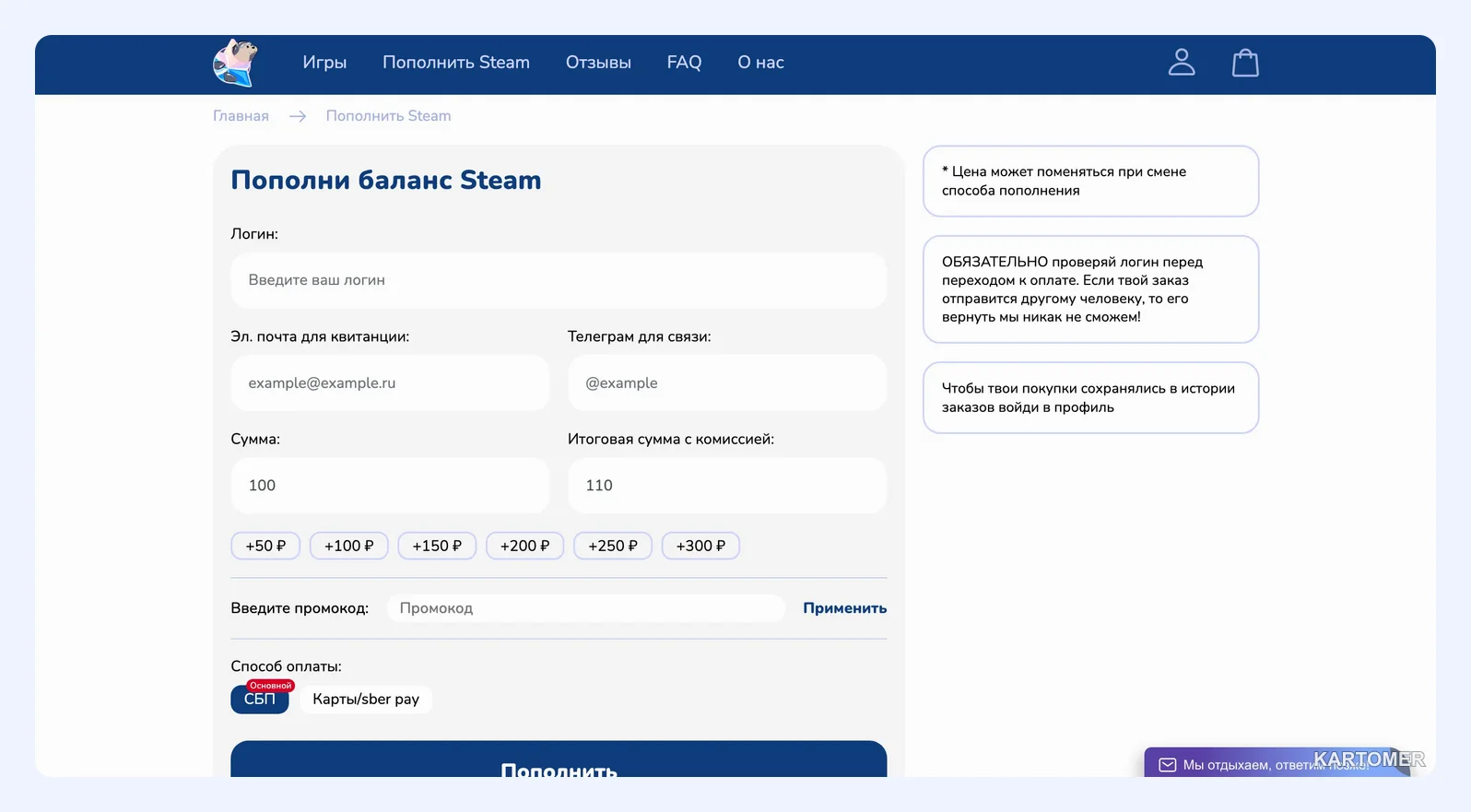
Task: Click the Телеграм @example input field
Action: click(727, 383)
